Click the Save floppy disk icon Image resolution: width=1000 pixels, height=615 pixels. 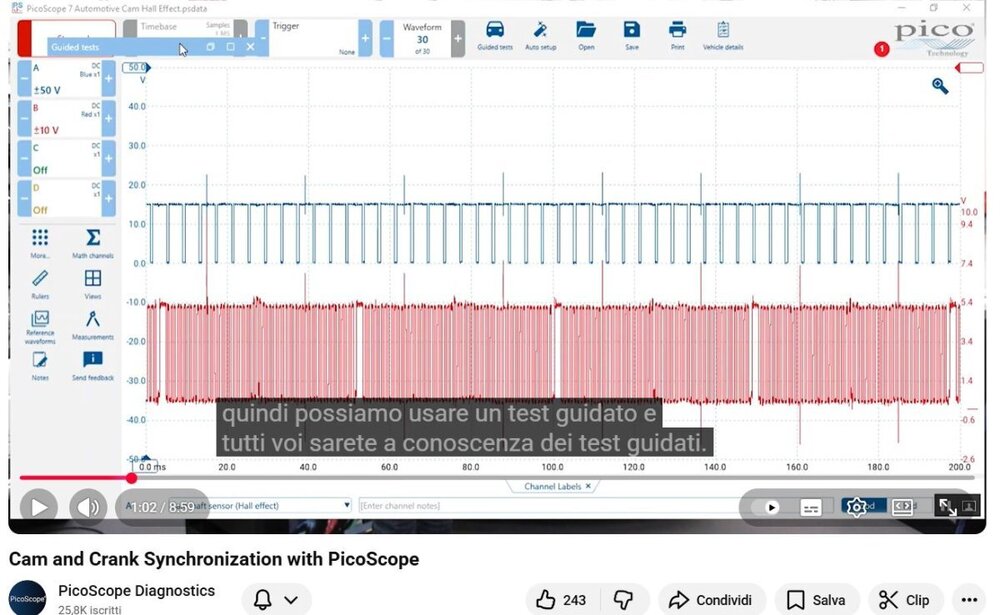click(x=631, y=31)
